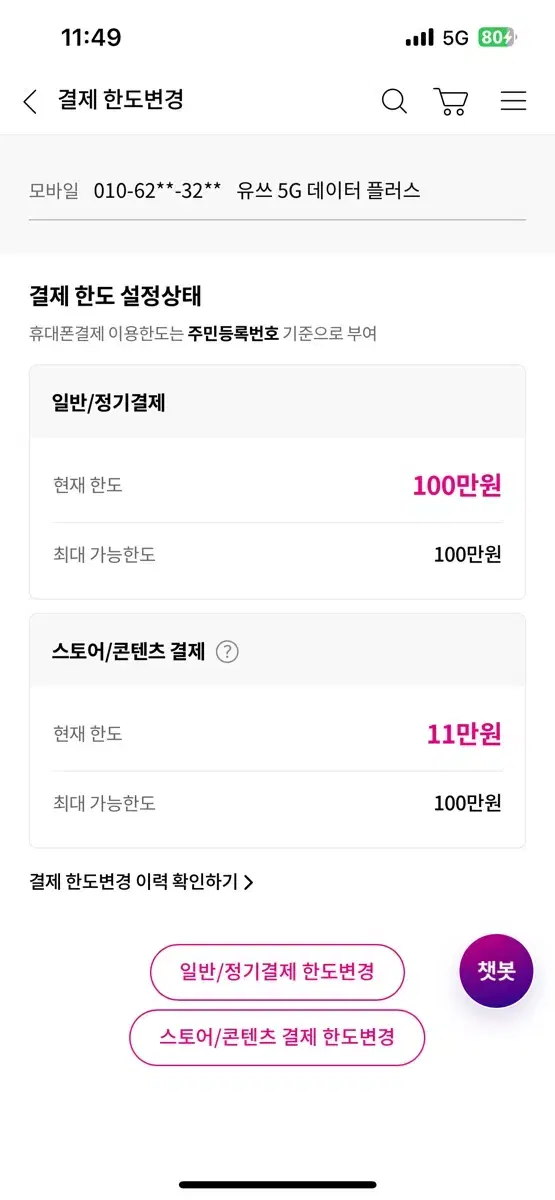Tap the home indicator bar at bottom
The image size is (555, 1200).
click(x=277, y=1185)
